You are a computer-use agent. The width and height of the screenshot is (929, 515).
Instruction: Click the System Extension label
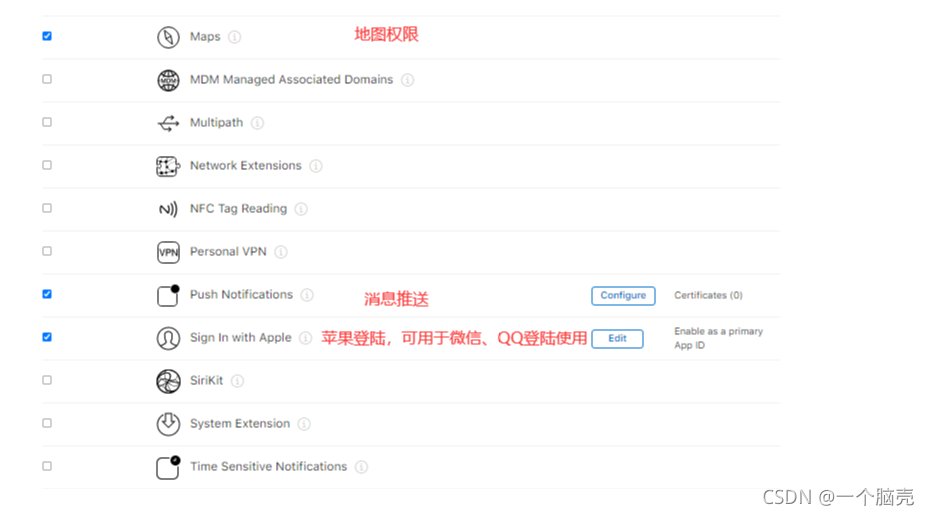[240, 423]
